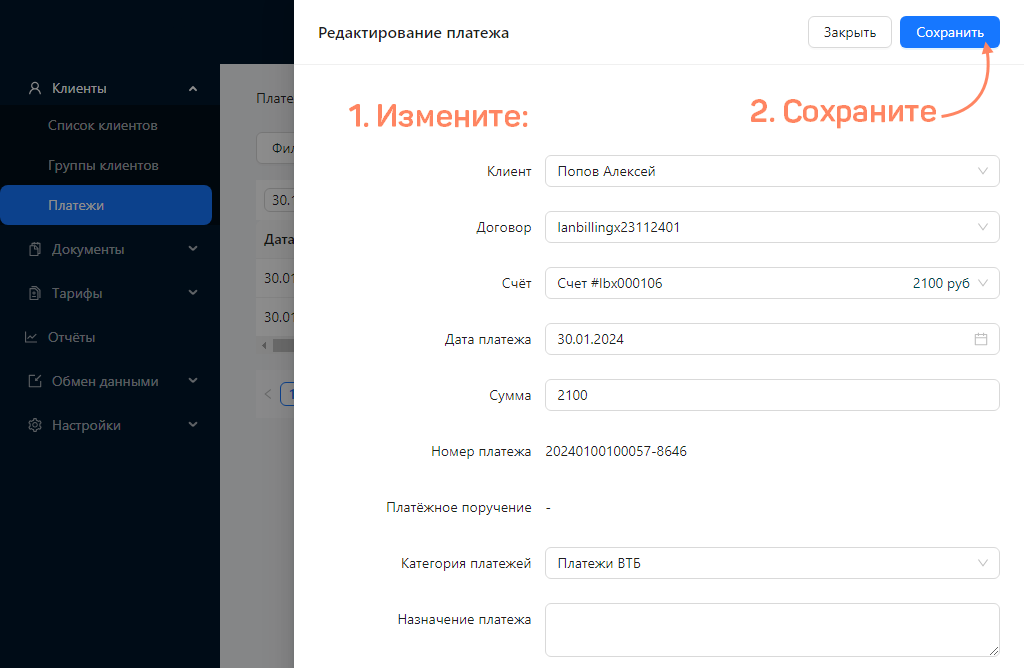Click the Сохранить button
Image resolution: width=1024 pixels, height=668 pixels.
point(950,32)
